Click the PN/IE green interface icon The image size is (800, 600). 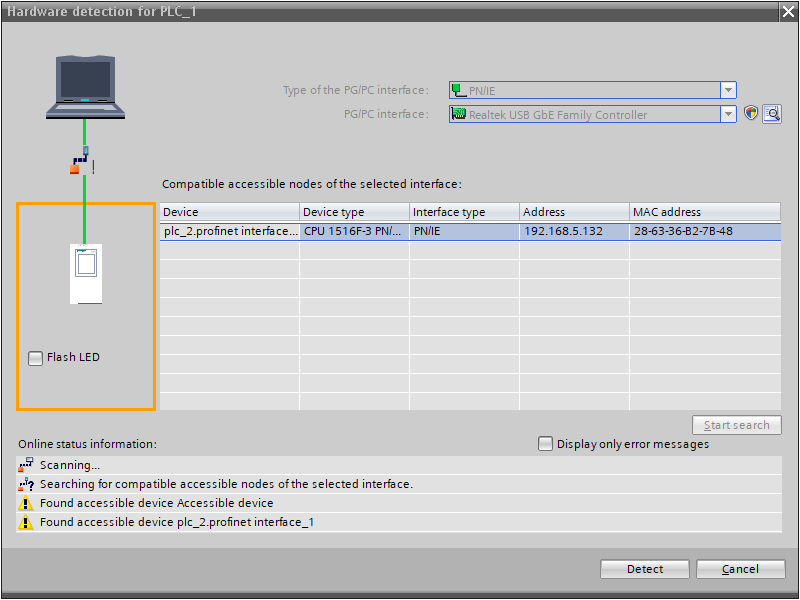[459, 90]
